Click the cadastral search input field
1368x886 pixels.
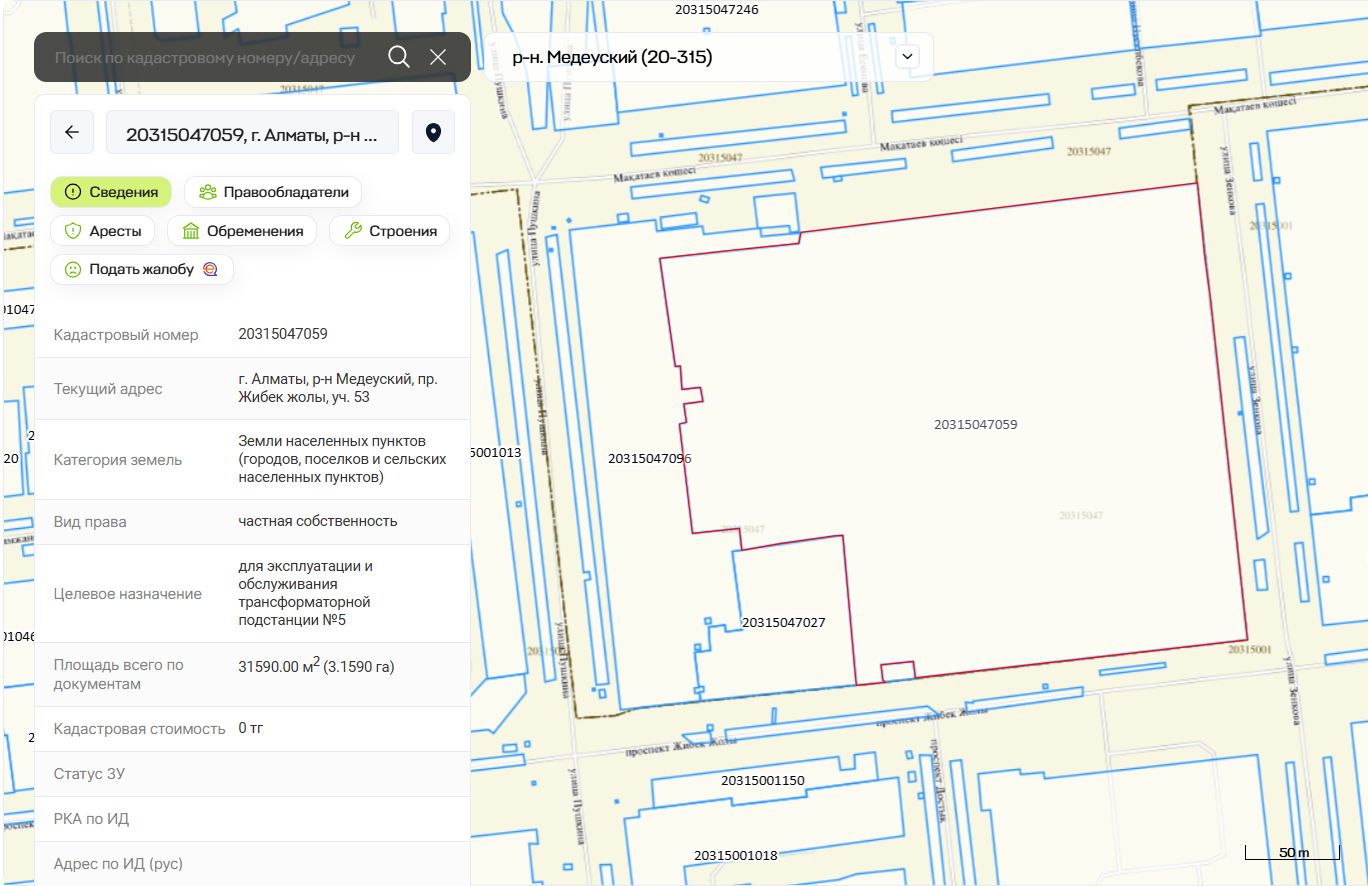205,57
